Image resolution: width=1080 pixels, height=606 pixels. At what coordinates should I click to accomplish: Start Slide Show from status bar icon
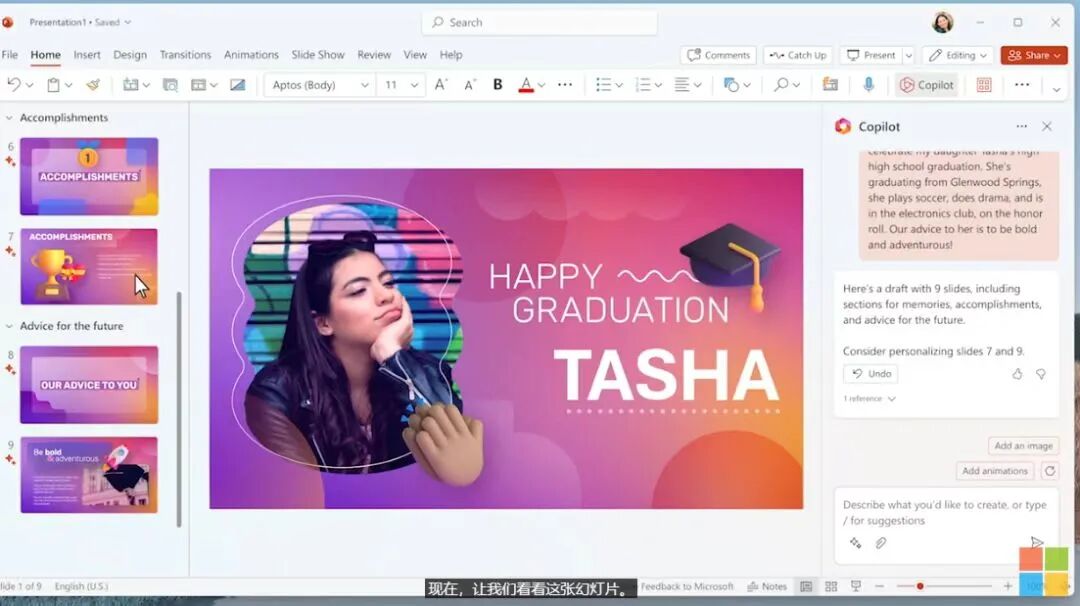coord(855,586)
